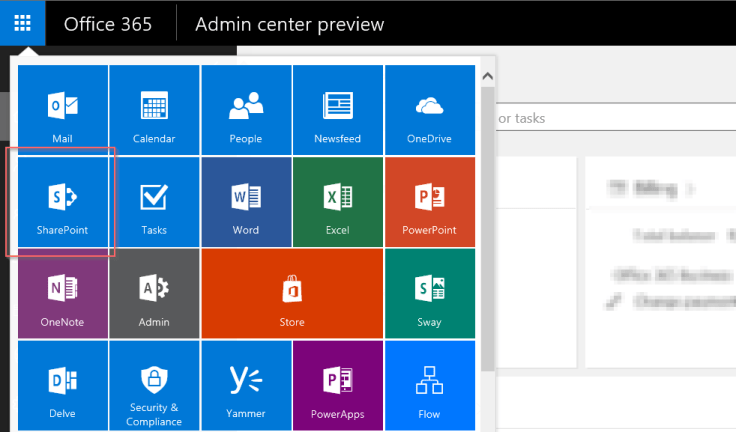This screenshot has height=432, width=736.
Task: Click the Office 365 header link
Action: coord(110,24)
